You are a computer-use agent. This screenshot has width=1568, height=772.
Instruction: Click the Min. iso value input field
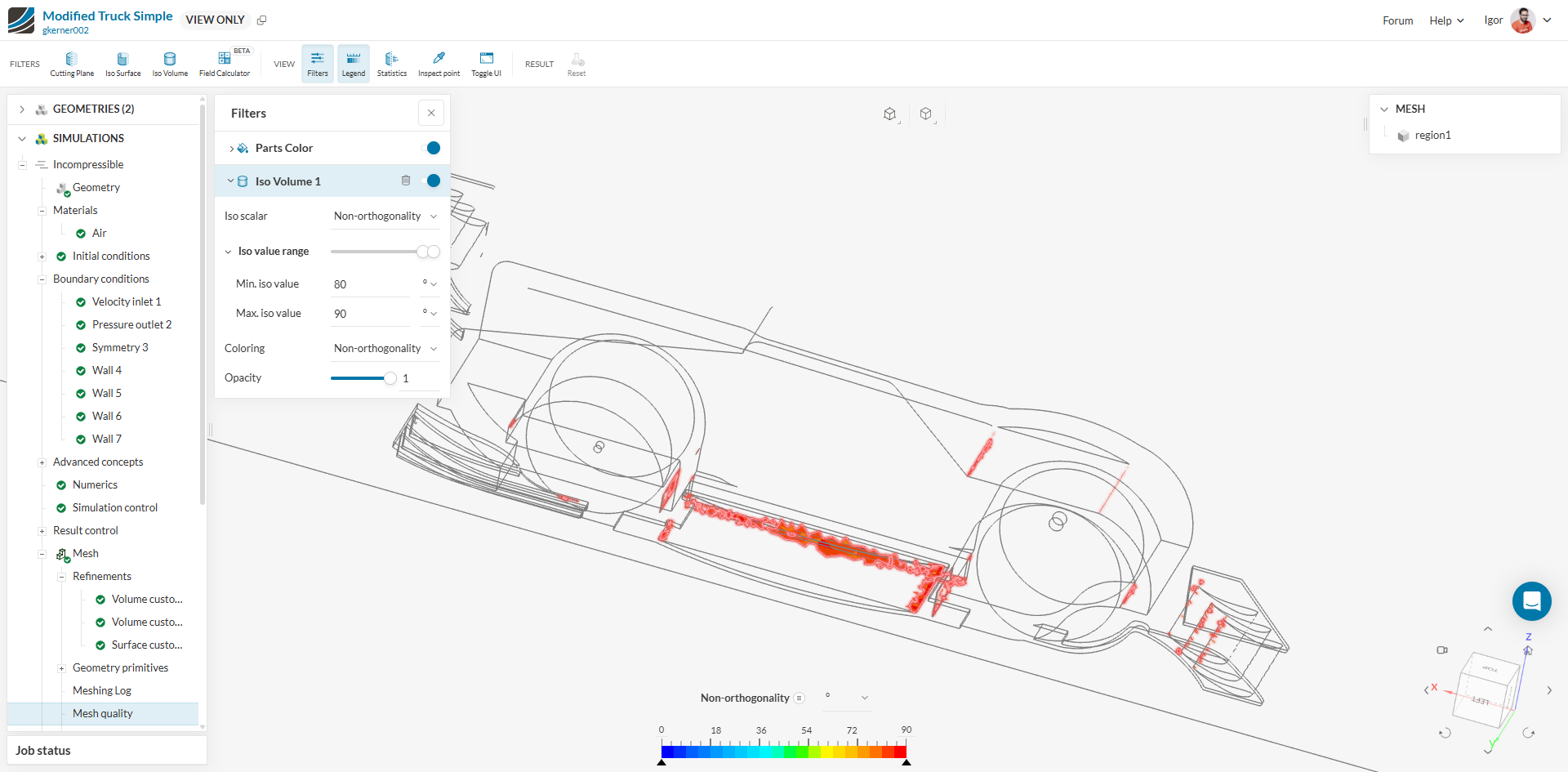tap(372, 284)
